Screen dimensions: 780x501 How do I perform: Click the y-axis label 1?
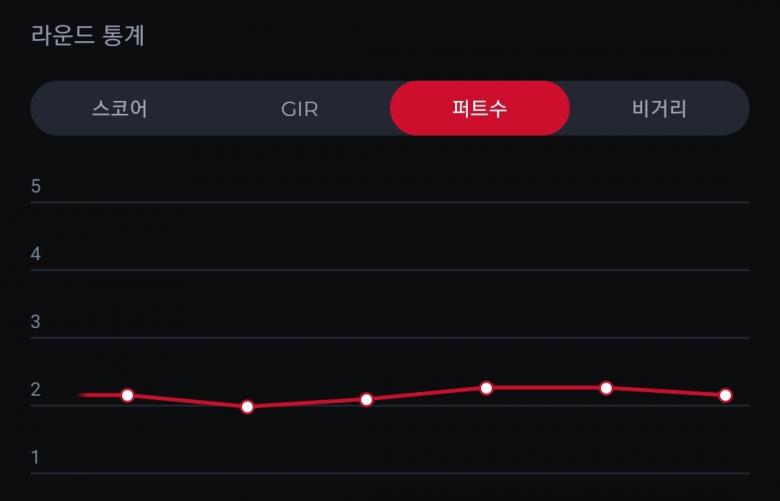(36, 458)
